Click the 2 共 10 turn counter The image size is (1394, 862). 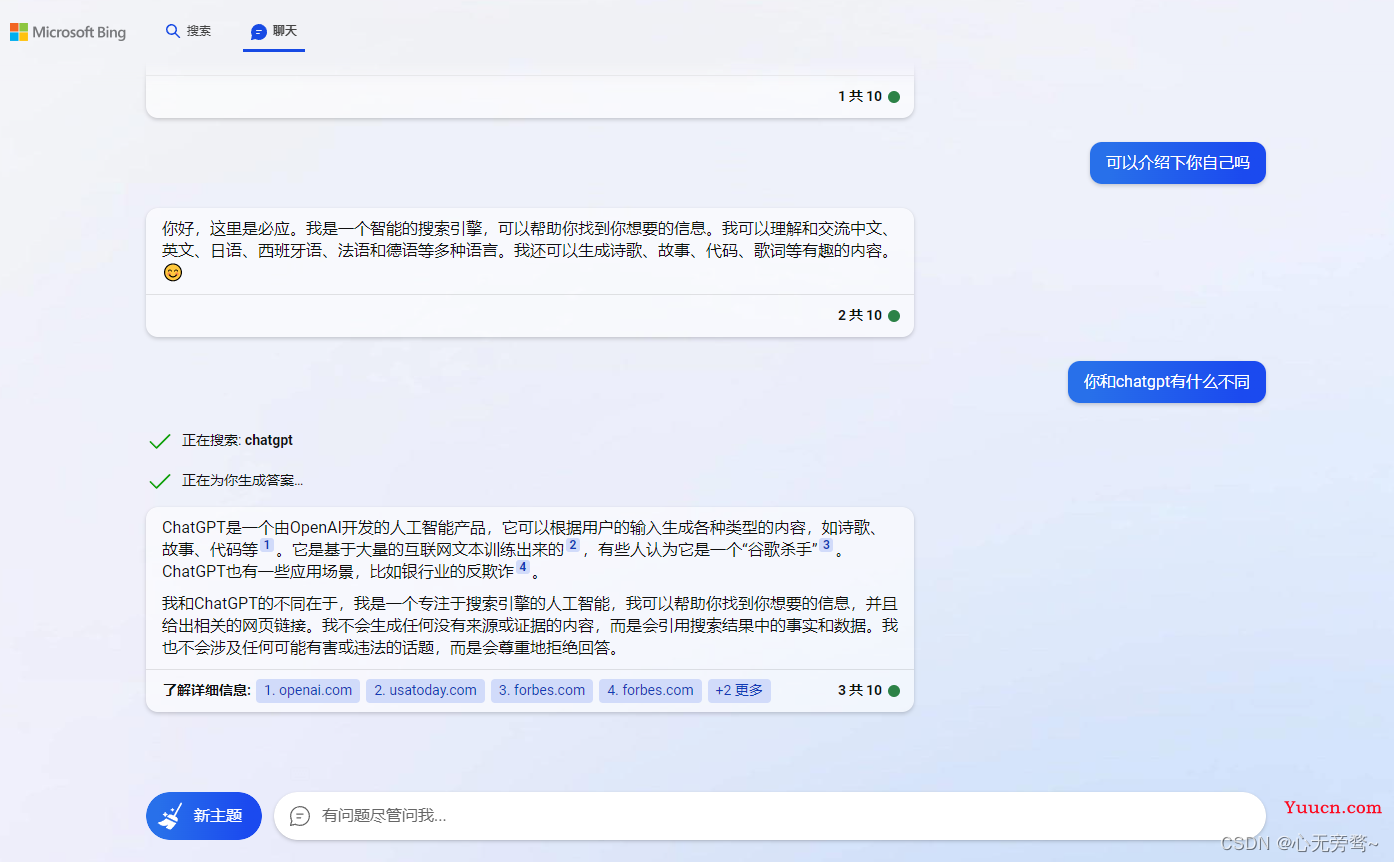(x=860, y=316)
